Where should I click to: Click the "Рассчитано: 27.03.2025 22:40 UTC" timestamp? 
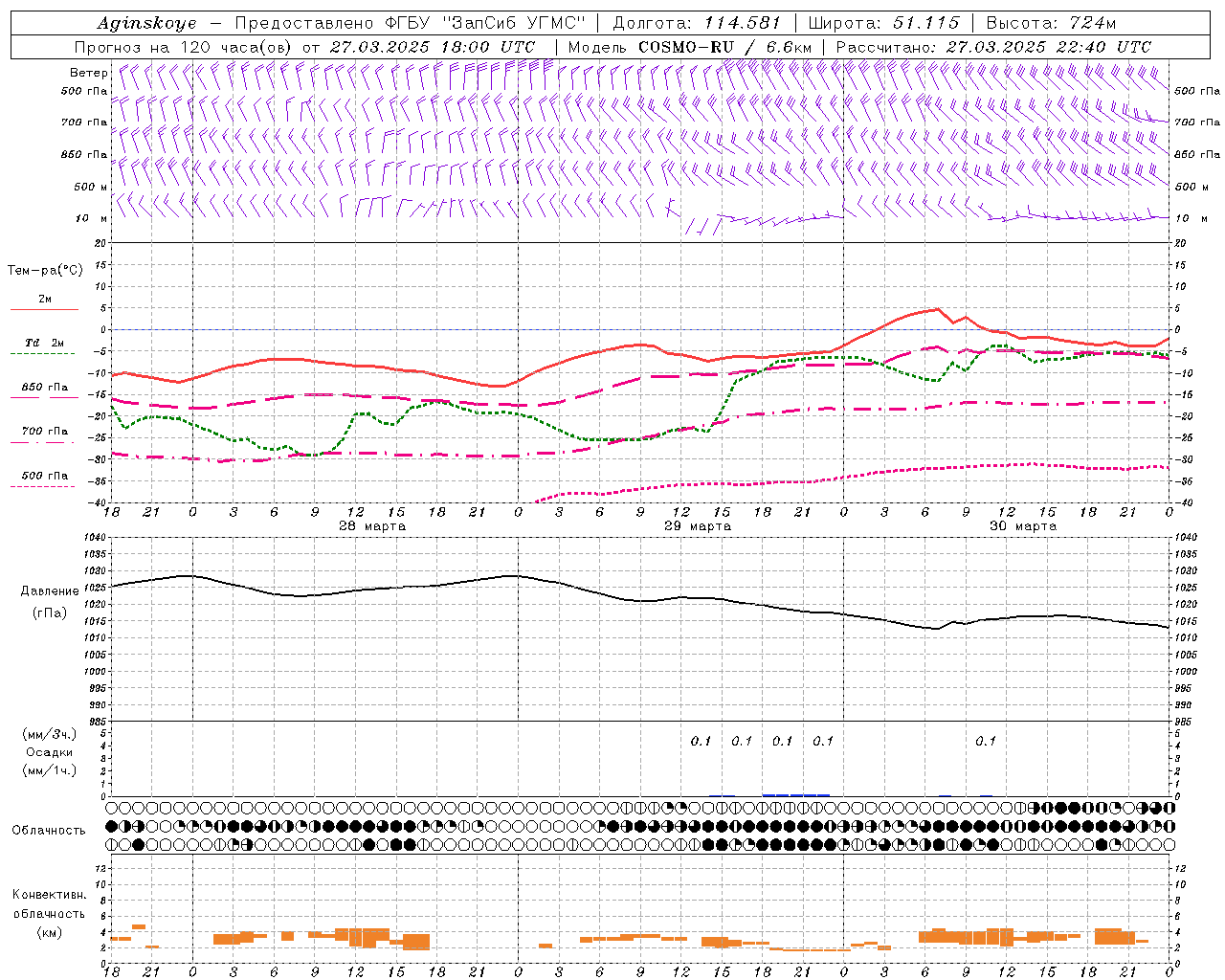tap(993, 47)
